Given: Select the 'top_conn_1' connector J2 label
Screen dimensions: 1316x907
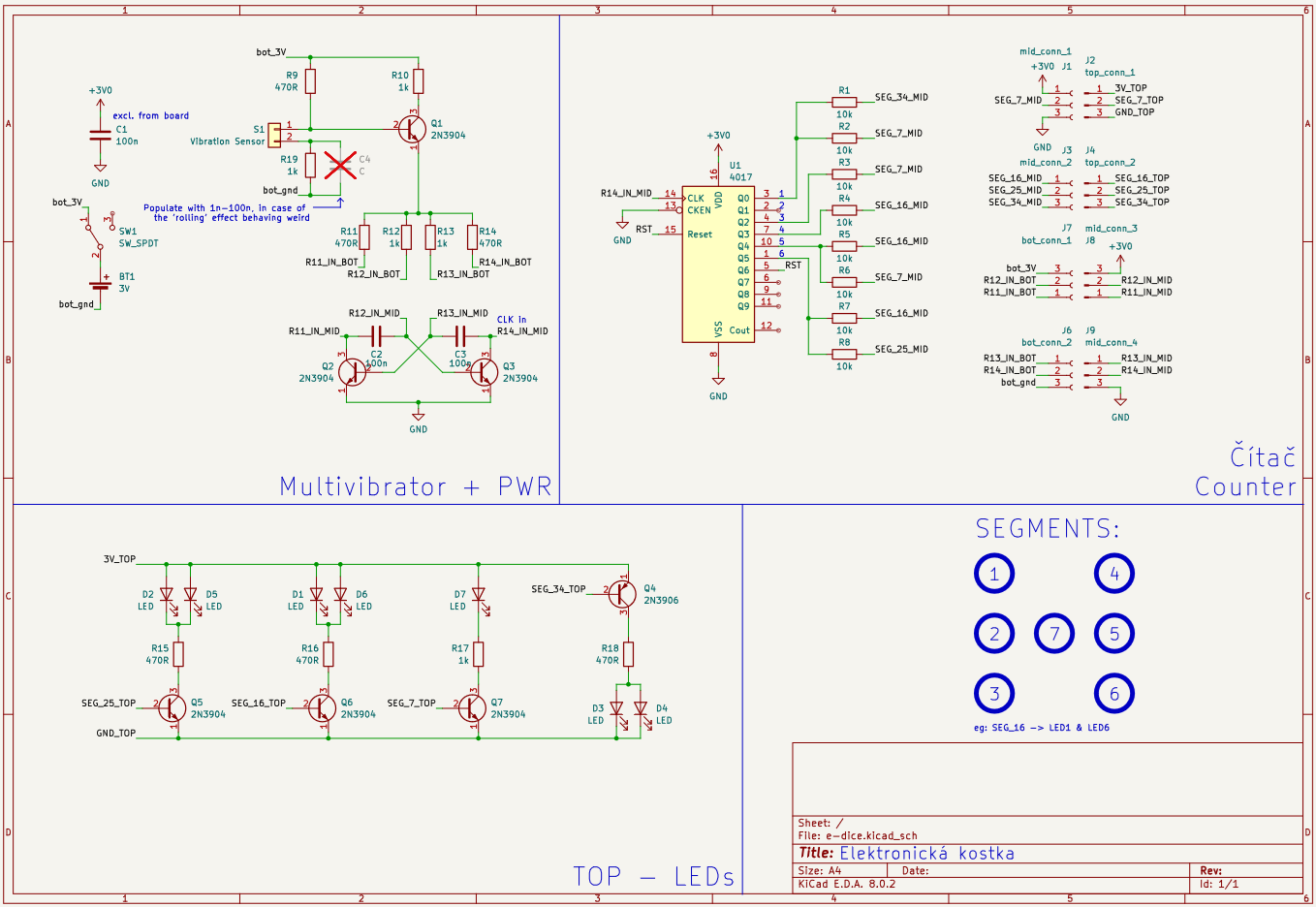Looking at the screenshot, I should 1110,73.
